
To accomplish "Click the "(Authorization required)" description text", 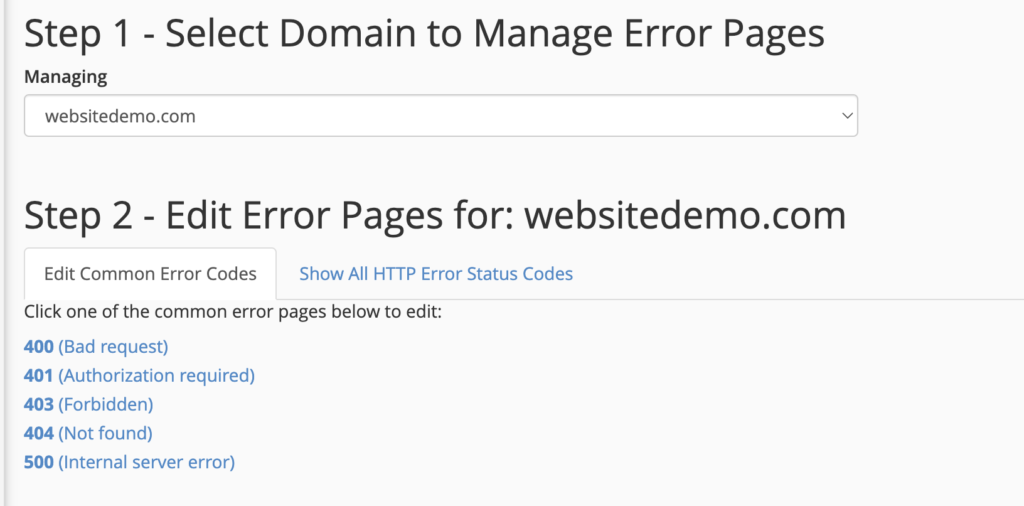I will coord(157,376).
